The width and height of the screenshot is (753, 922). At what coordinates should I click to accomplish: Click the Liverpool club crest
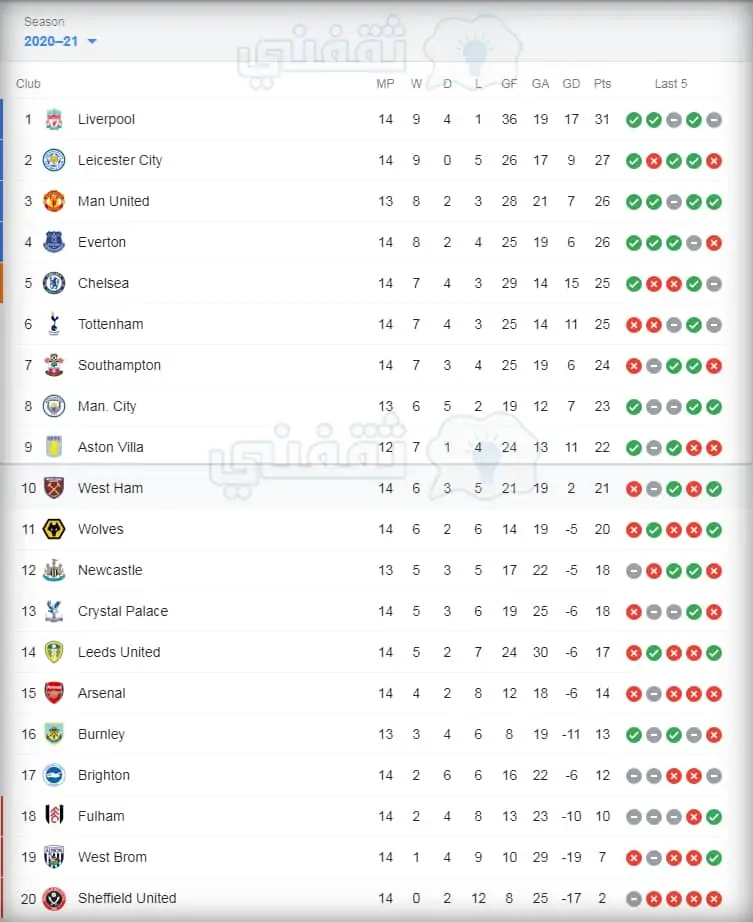click(x=54, y=119)
